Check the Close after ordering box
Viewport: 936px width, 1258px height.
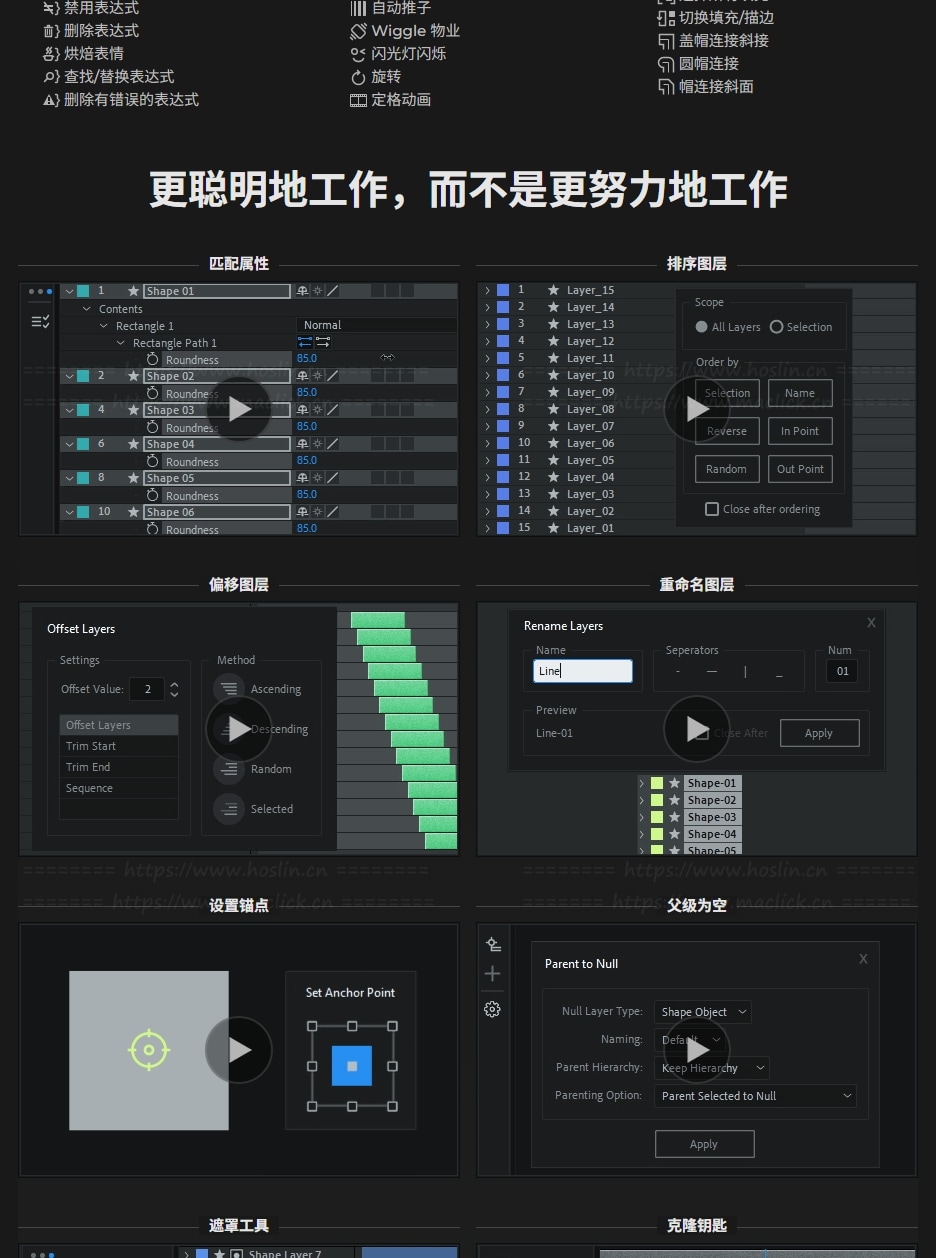(712, 509)
